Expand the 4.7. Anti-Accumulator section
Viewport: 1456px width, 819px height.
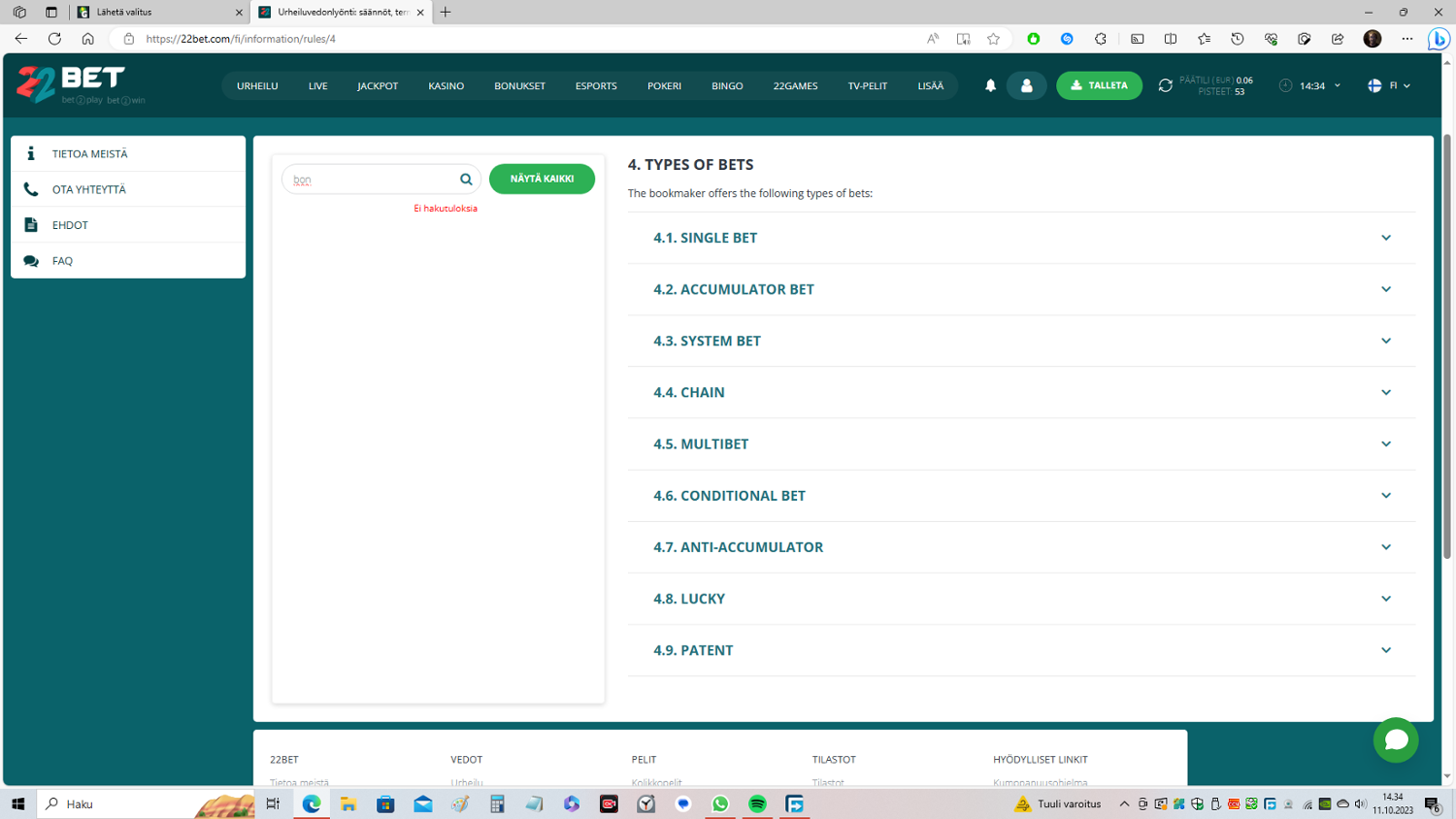click(x=1021, y=547)
